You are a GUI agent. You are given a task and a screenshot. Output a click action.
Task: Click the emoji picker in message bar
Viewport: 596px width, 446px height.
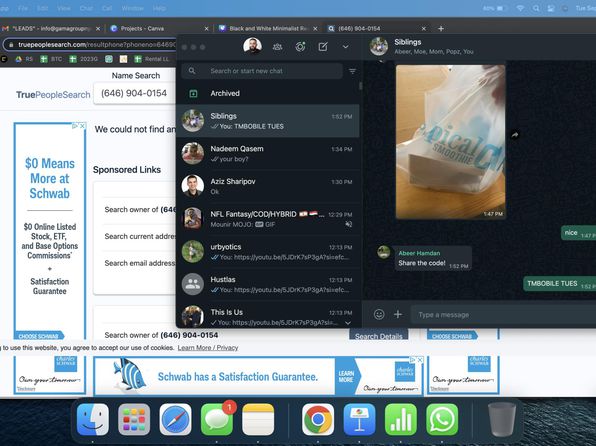tap(379, 314)
